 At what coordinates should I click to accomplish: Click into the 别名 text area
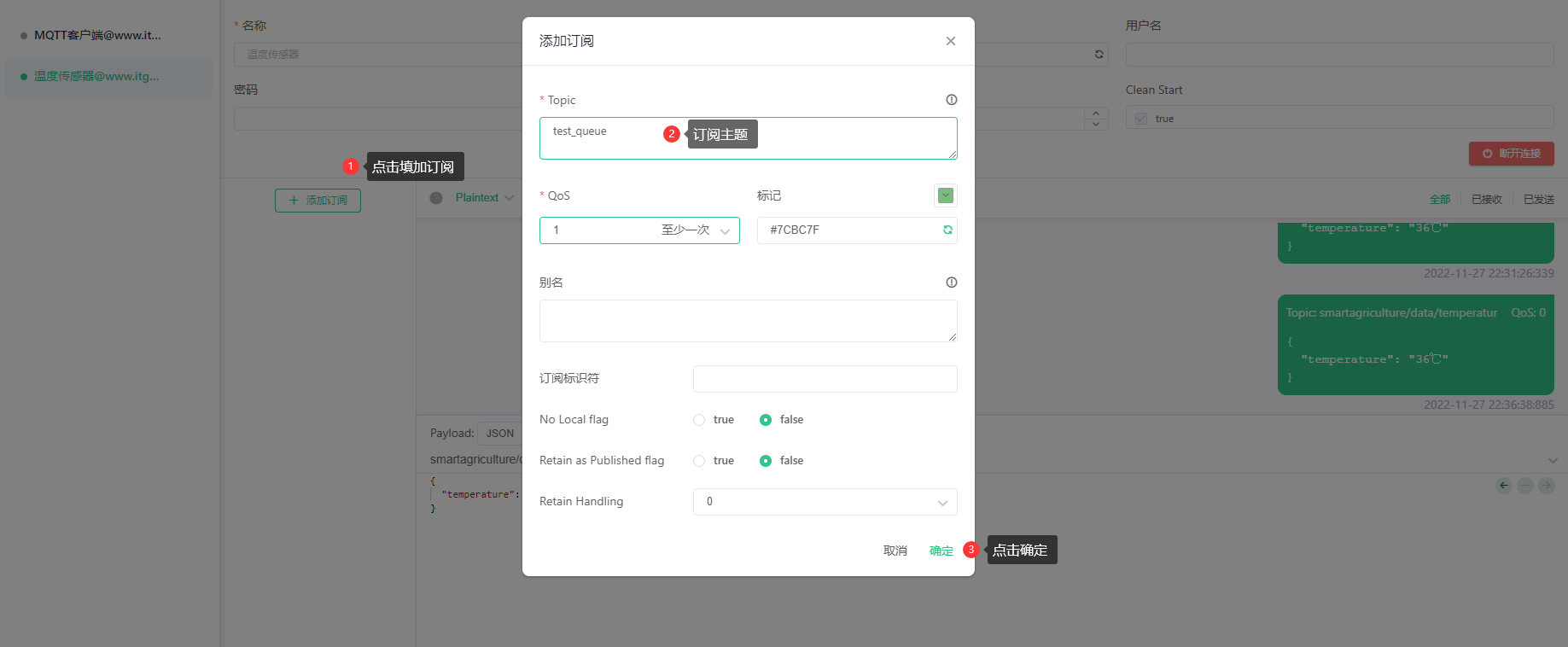[x=749, y=321]
